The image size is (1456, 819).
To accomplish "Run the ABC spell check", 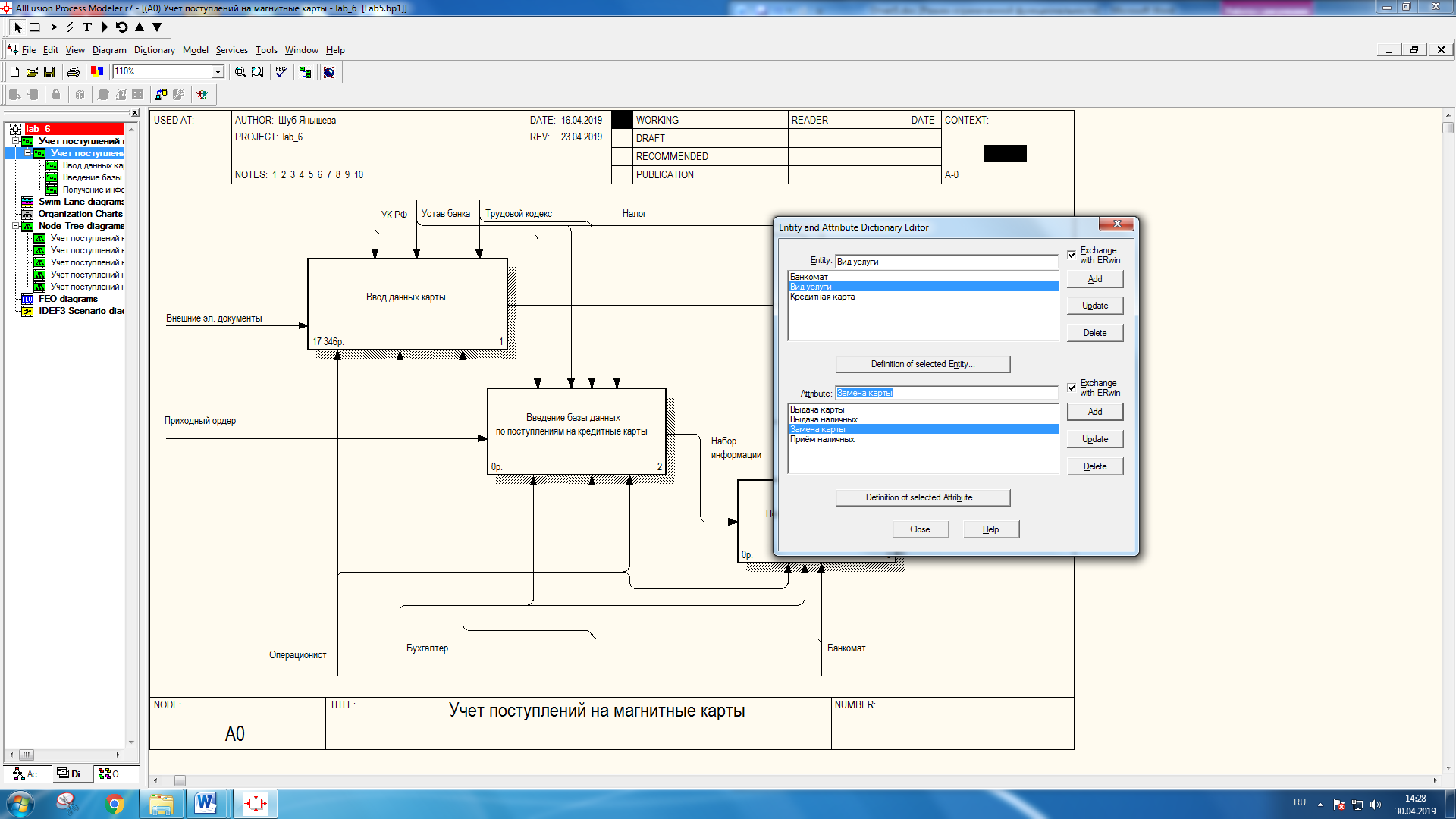I will (281, 72).
